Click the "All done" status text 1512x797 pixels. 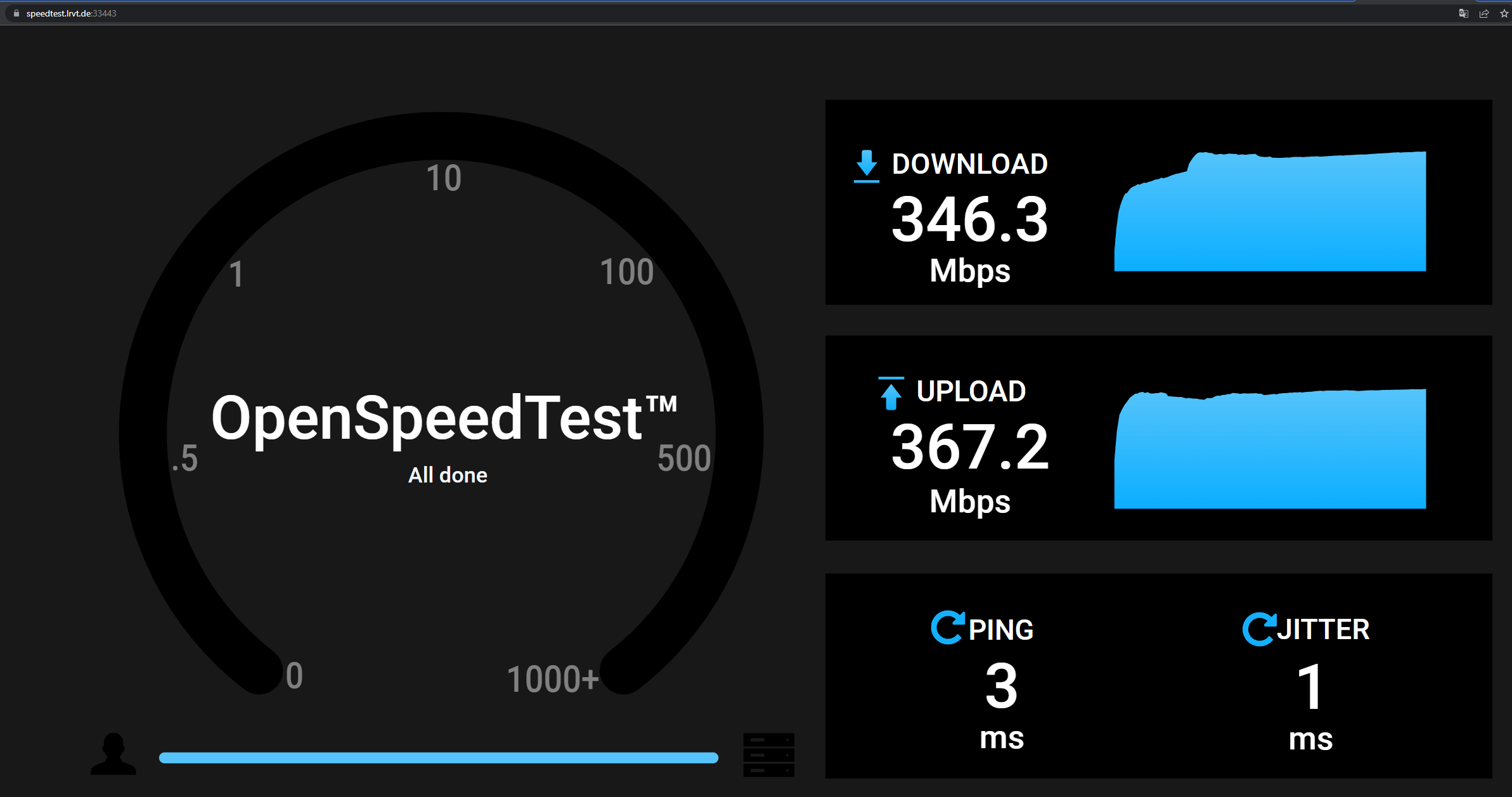point(448,476)
